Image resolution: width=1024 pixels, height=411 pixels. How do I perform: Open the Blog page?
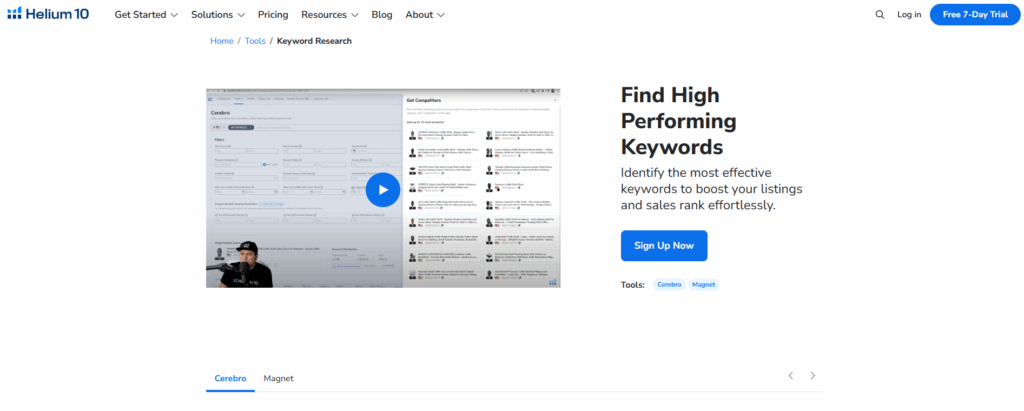coord(382,14)
